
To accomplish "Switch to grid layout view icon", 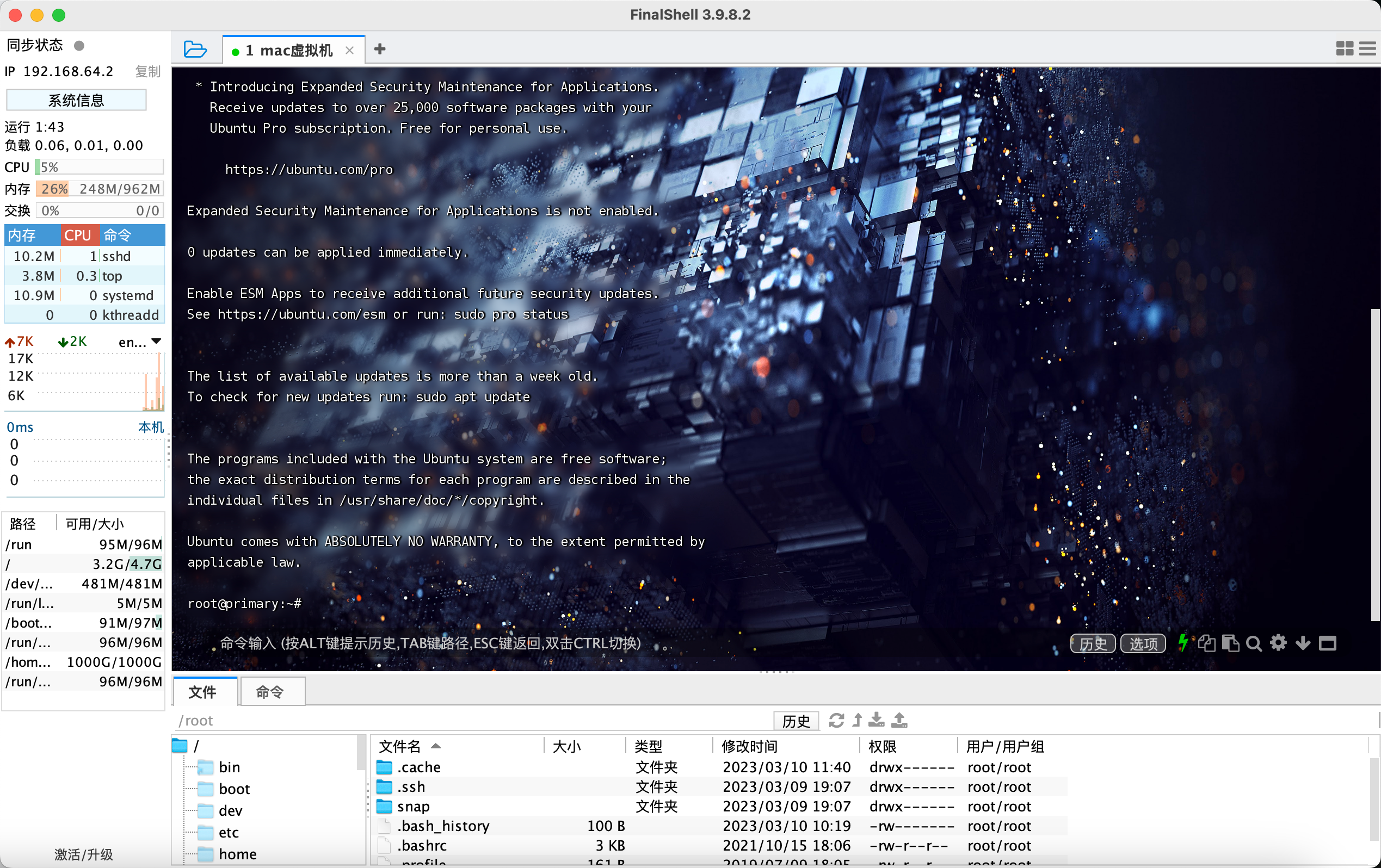I will [1345, 49].
